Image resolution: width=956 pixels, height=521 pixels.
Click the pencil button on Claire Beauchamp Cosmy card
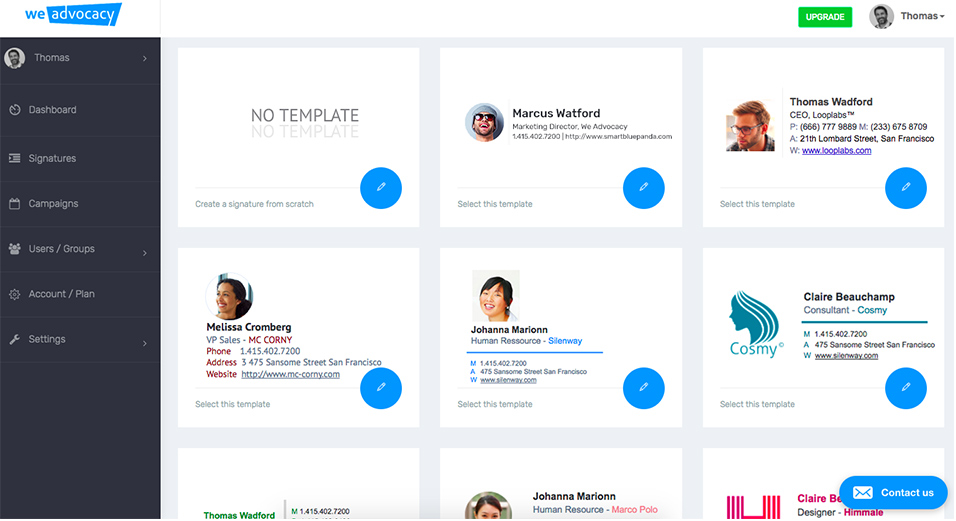tap(906, 388)
